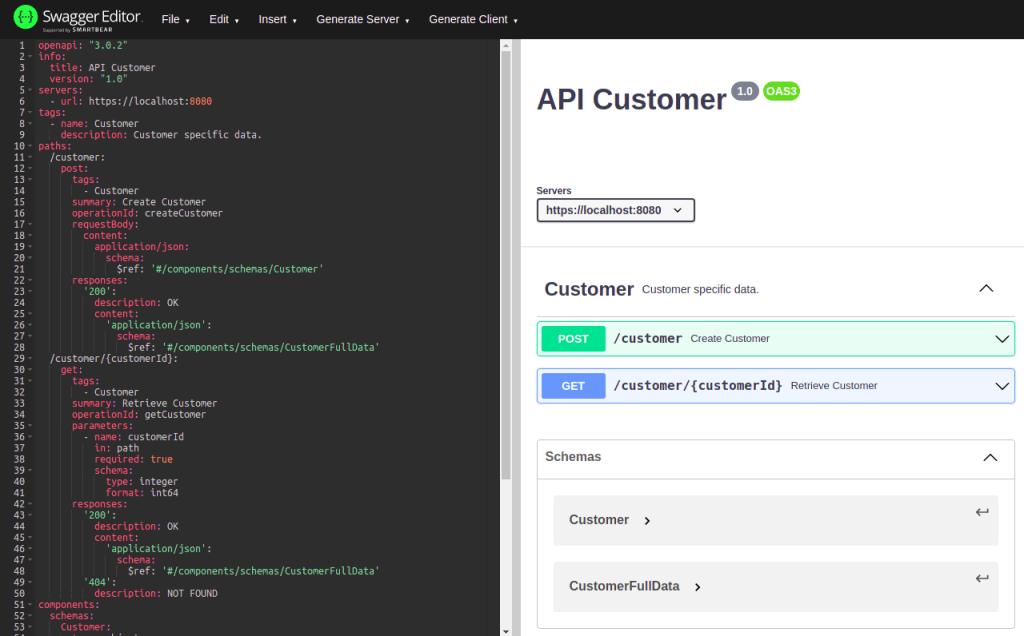Open the File menu
Image resolution: width=1024 pixels, height=636 pixels.
[x=174, y=18]
